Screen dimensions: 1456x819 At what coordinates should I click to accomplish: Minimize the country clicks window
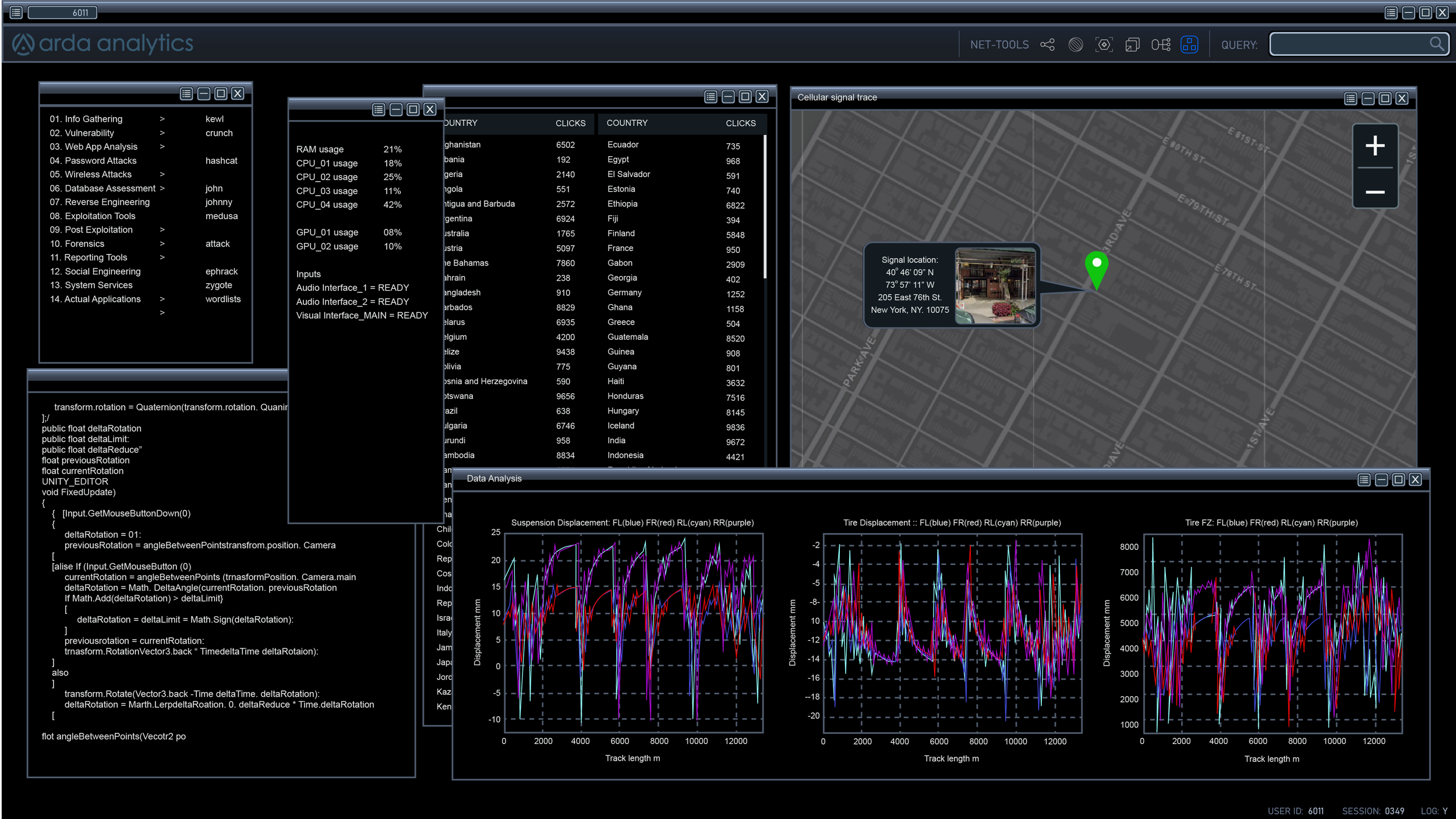click(x=728, y=97)
